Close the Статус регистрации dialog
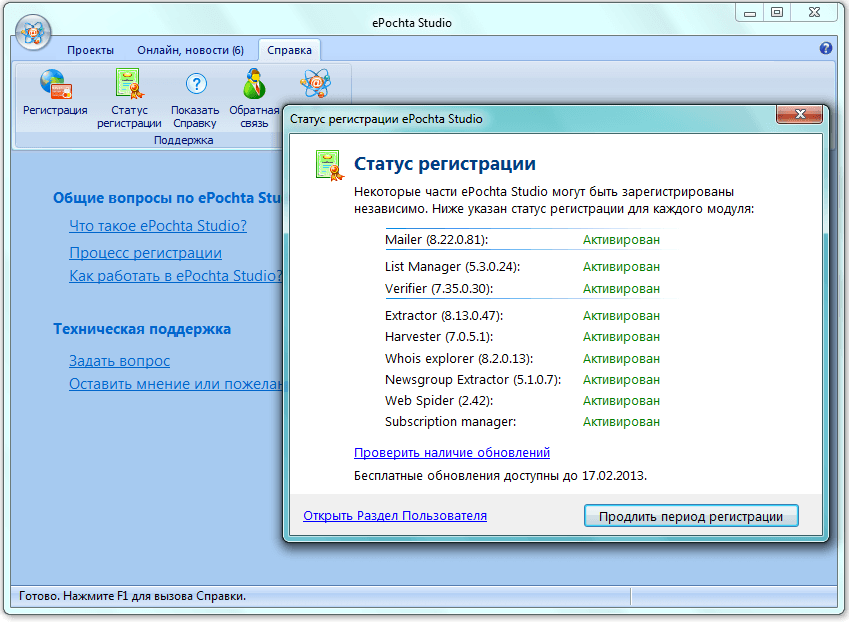 [x=800, y=114]
